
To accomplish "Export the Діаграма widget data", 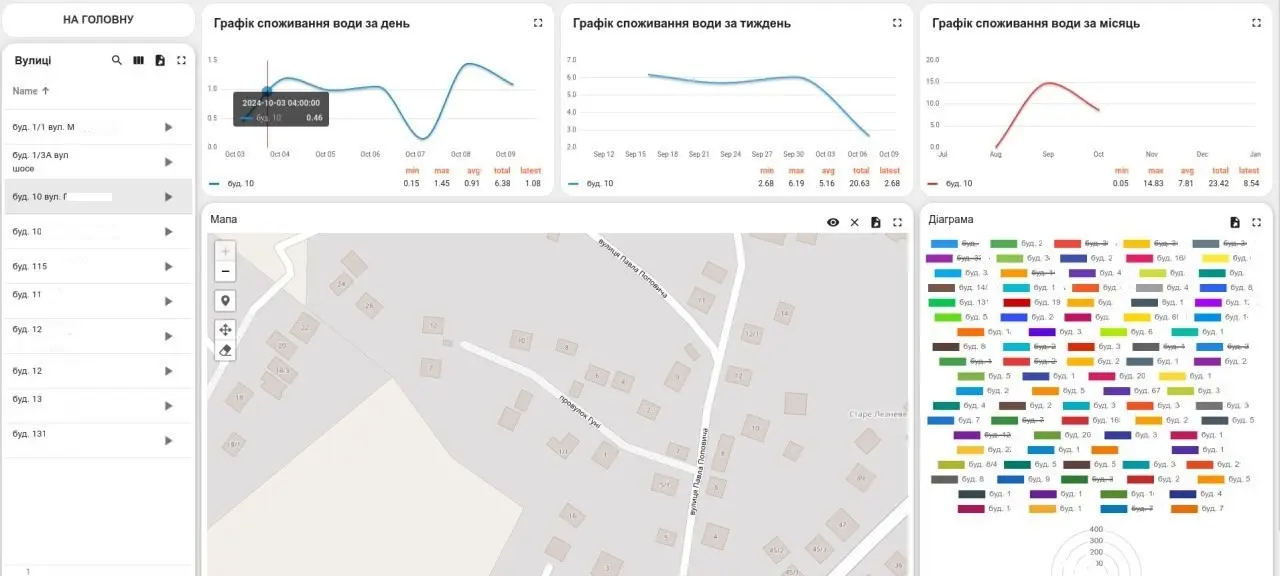I will [x=1235, y=222].
